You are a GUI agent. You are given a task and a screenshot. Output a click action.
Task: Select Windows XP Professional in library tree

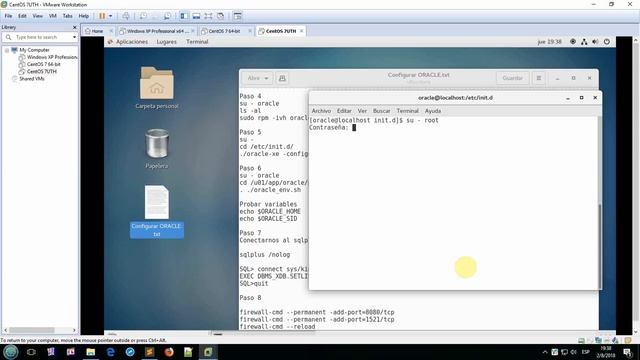tap(48, 57)
